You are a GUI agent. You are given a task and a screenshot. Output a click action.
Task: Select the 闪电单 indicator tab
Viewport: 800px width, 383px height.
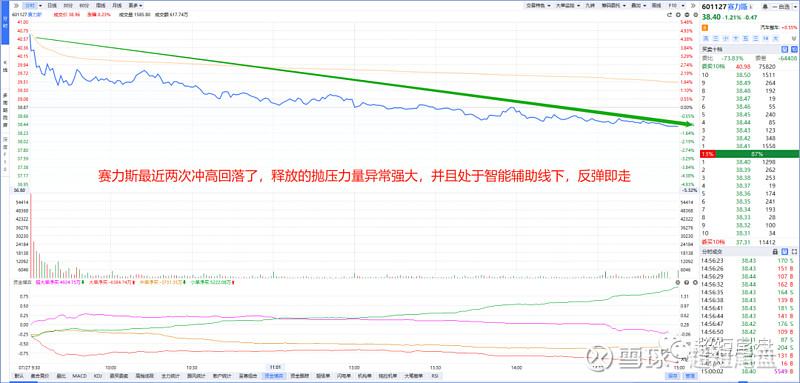pos(344,376)
